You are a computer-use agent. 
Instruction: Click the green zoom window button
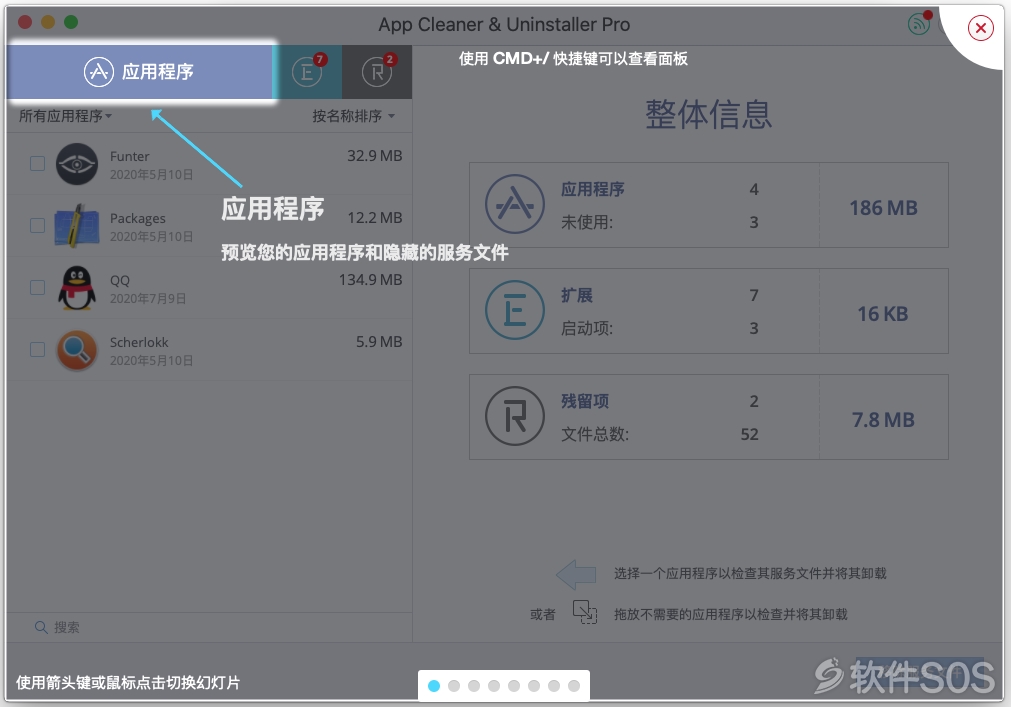tap(71, 22)
